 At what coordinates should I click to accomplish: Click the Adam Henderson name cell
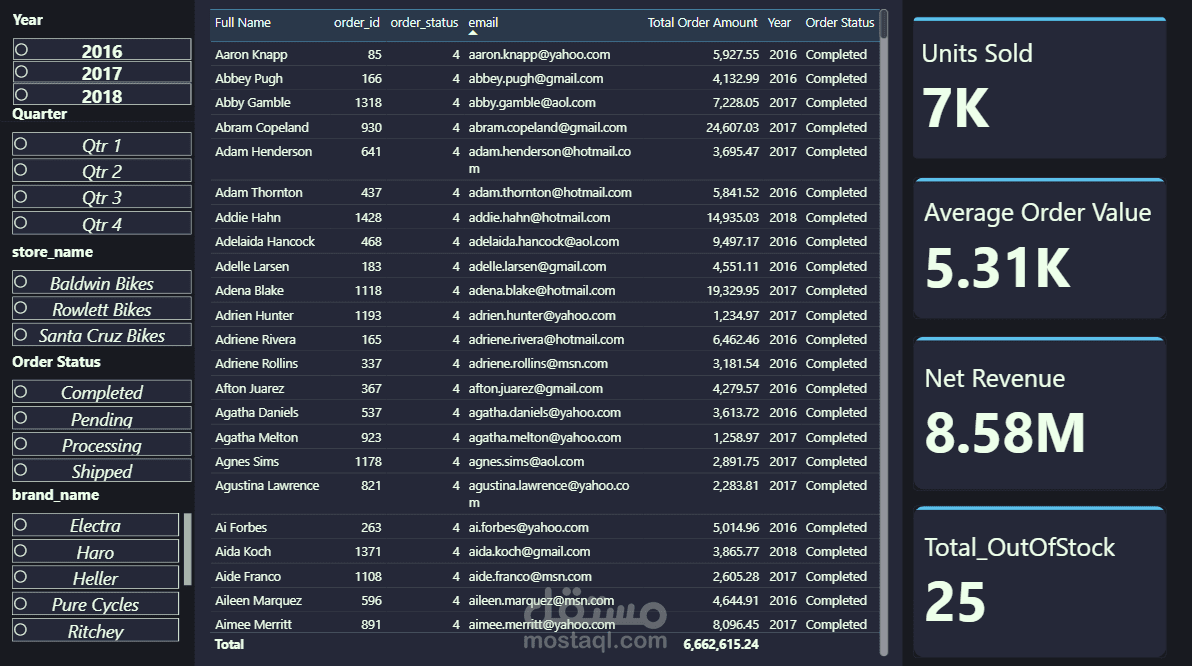[263, 151]
